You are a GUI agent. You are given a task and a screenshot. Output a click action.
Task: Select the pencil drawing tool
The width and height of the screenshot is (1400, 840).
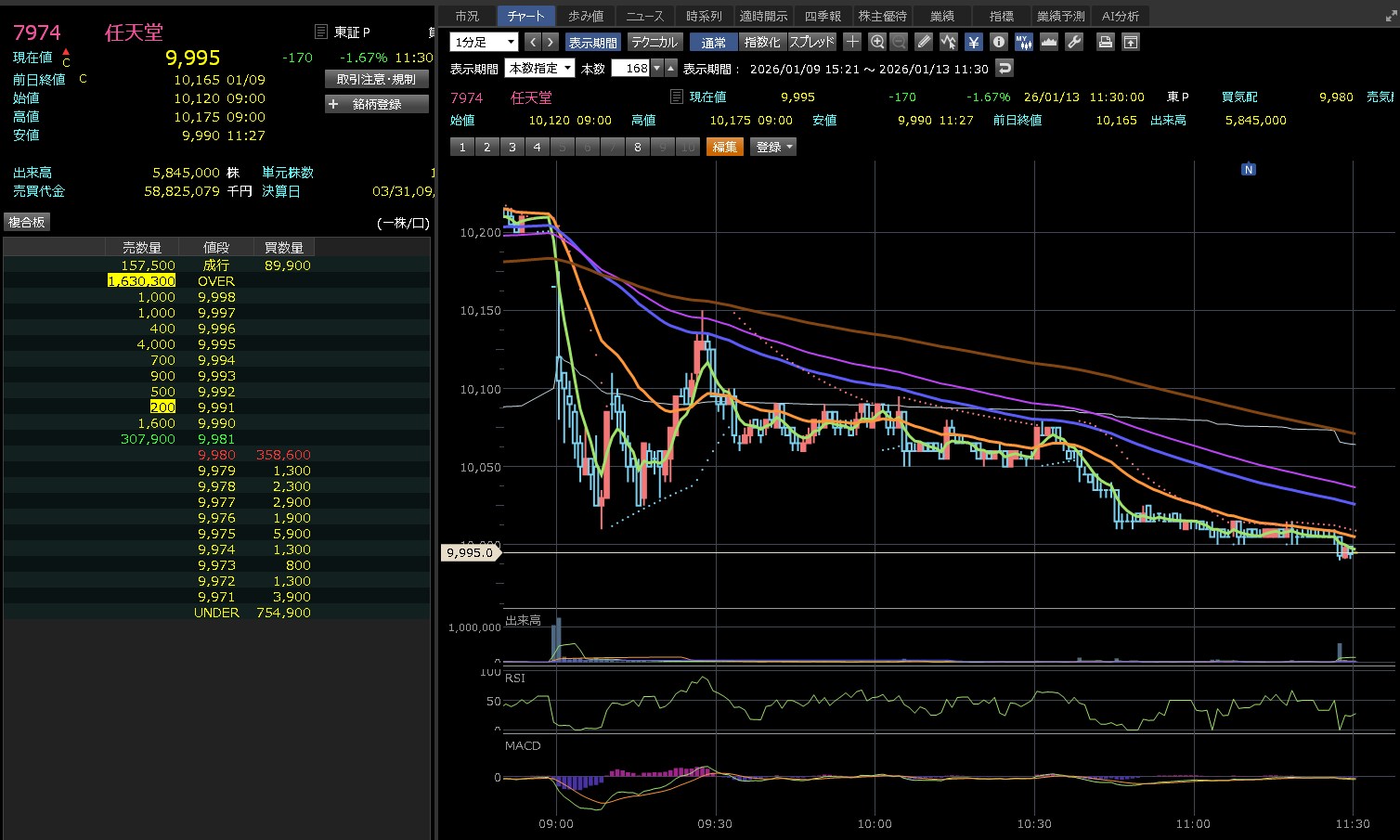(923, 42)
